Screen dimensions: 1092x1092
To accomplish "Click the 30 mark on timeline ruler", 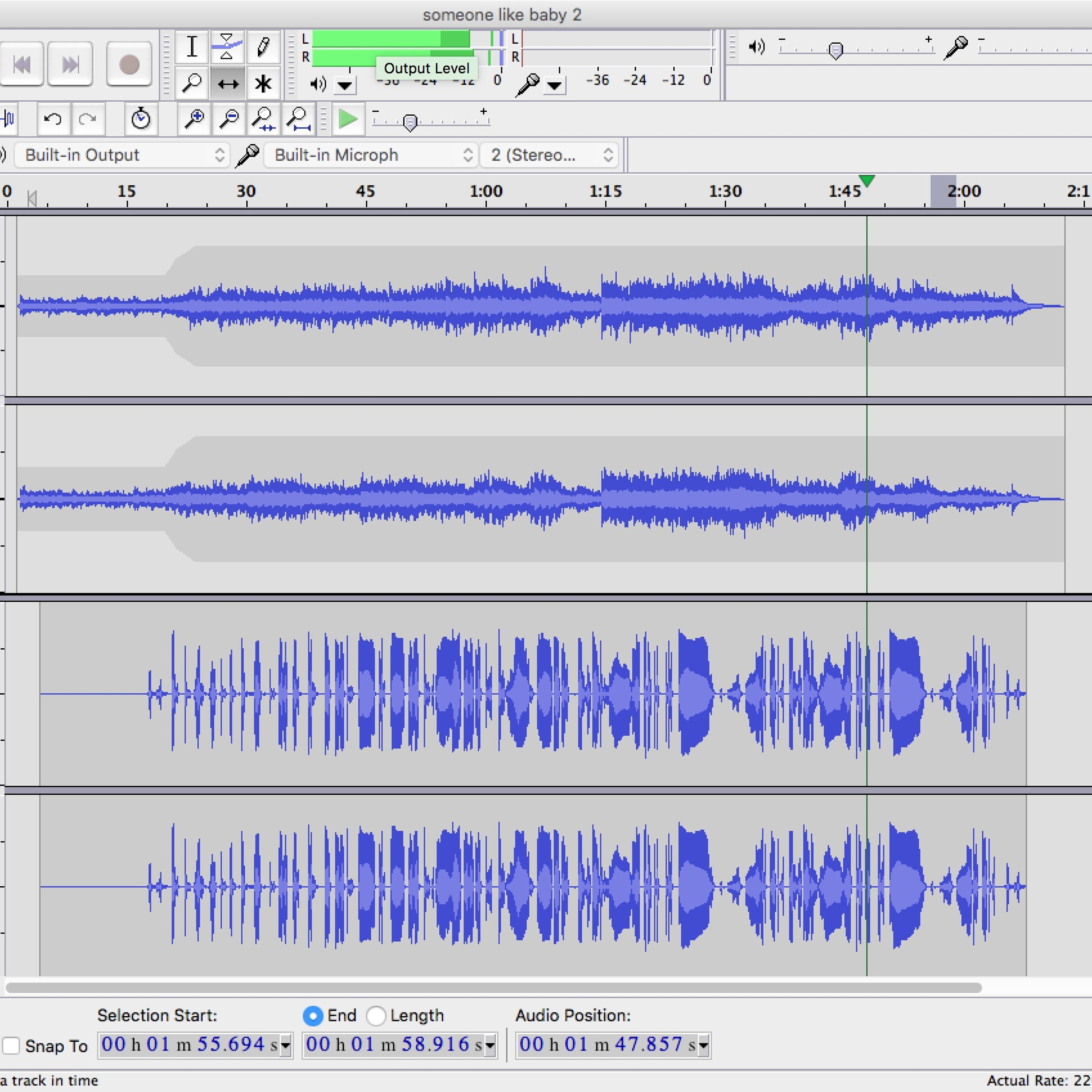I will tap(246, 191).
